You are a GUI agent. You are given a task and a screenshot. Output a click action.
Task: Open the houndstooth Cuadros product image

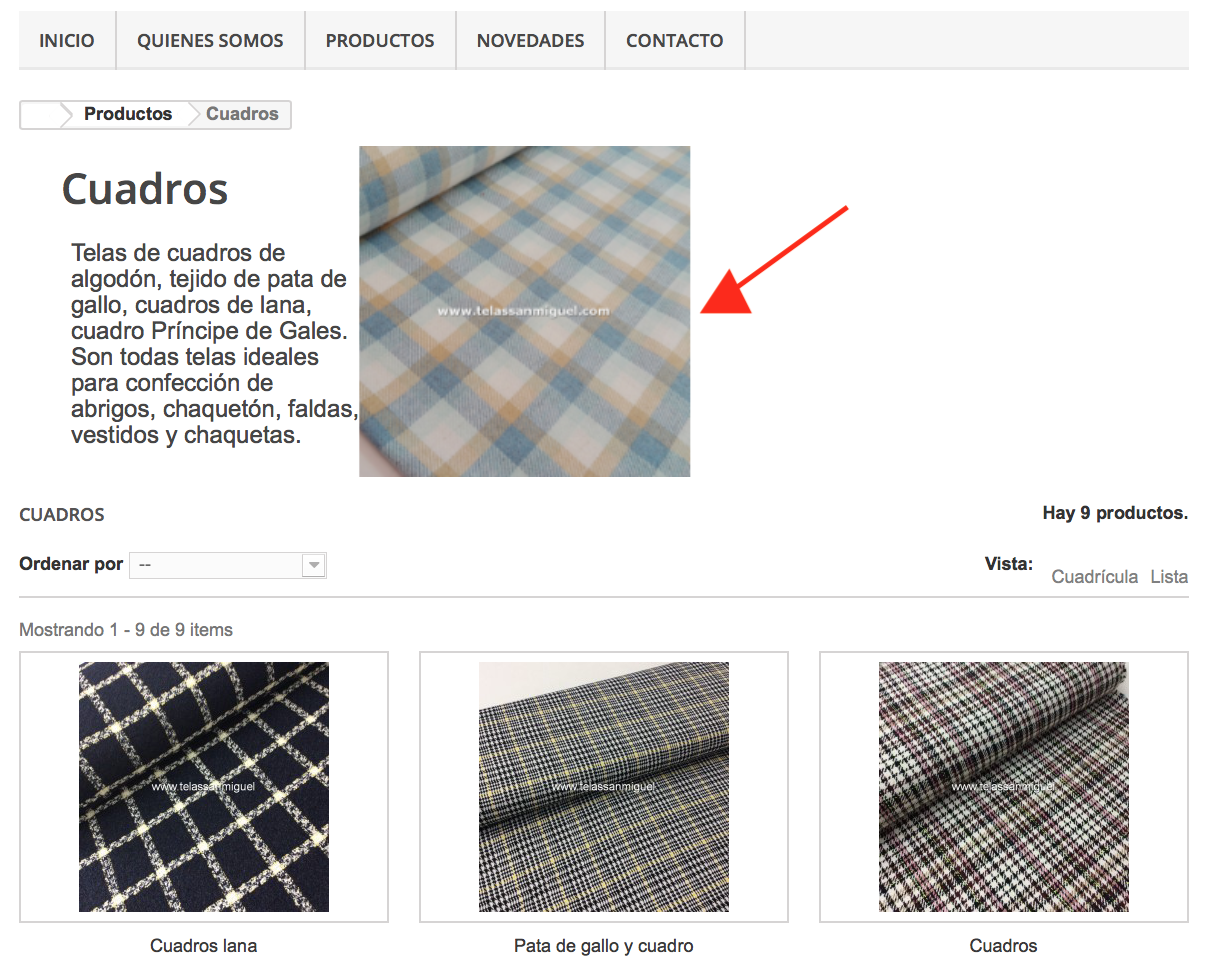pos(1004,787)
